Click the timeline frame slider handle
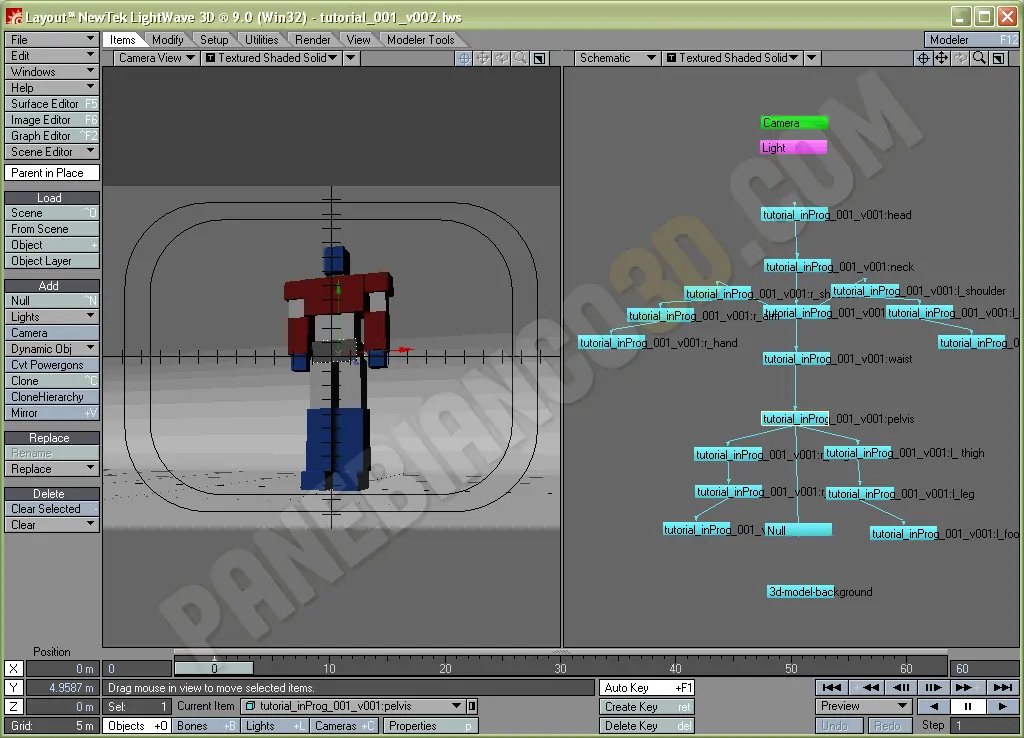 214,668
